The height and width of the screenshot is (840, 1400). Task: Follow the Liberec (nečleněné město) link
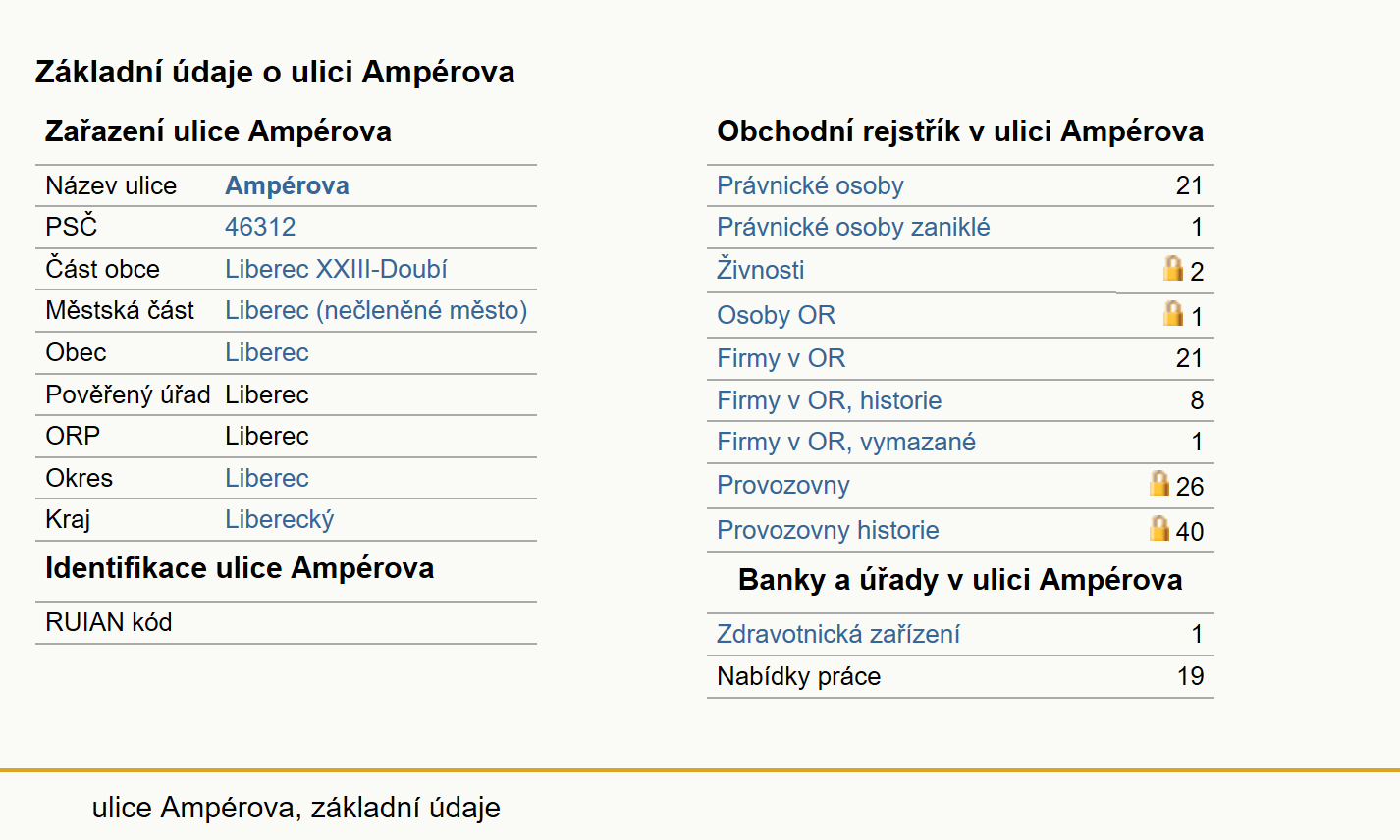[x=376, y=311]
